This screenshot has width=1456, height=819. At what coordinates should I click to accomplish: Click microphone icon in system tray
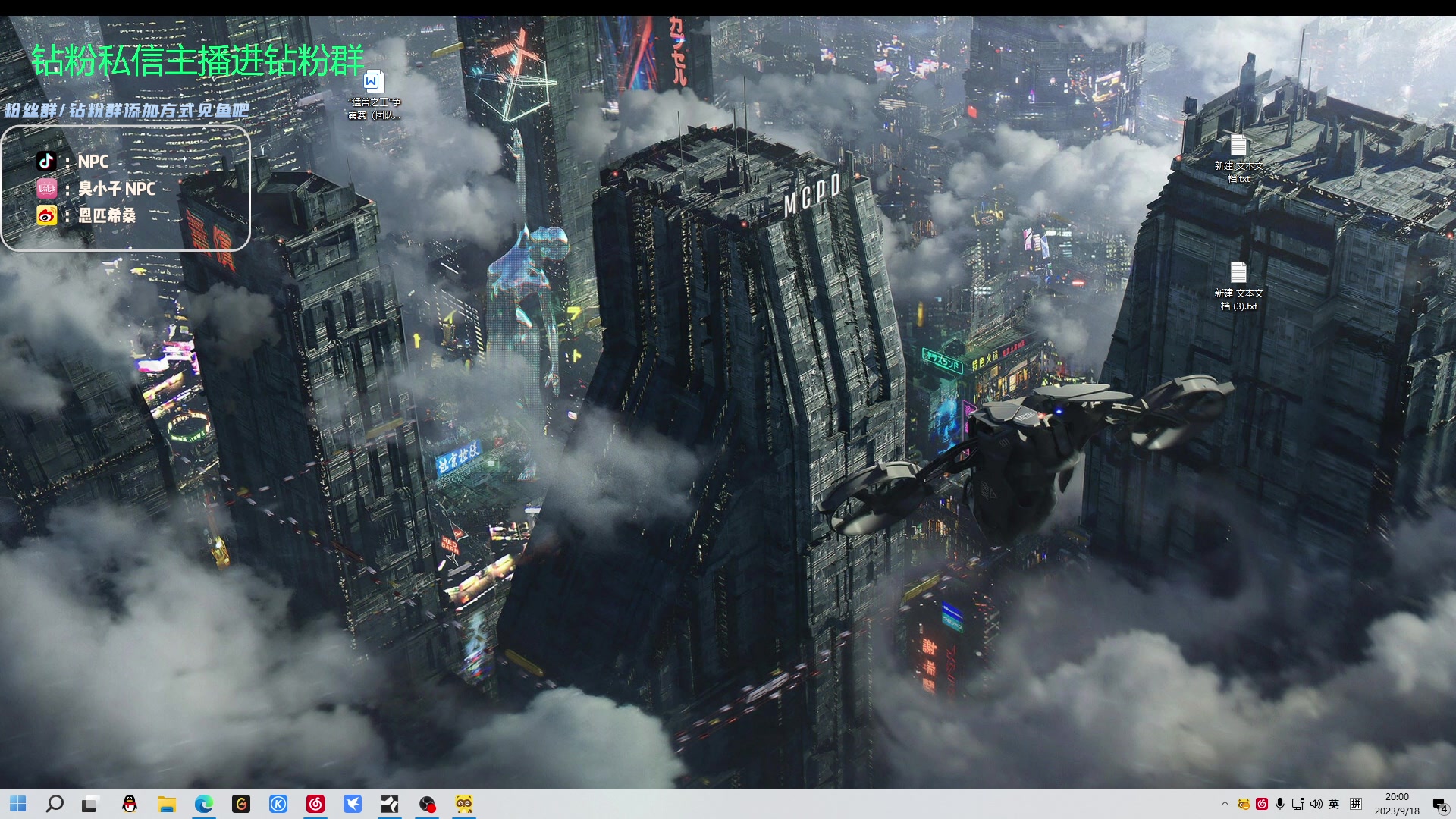(x=1280, y=804)
